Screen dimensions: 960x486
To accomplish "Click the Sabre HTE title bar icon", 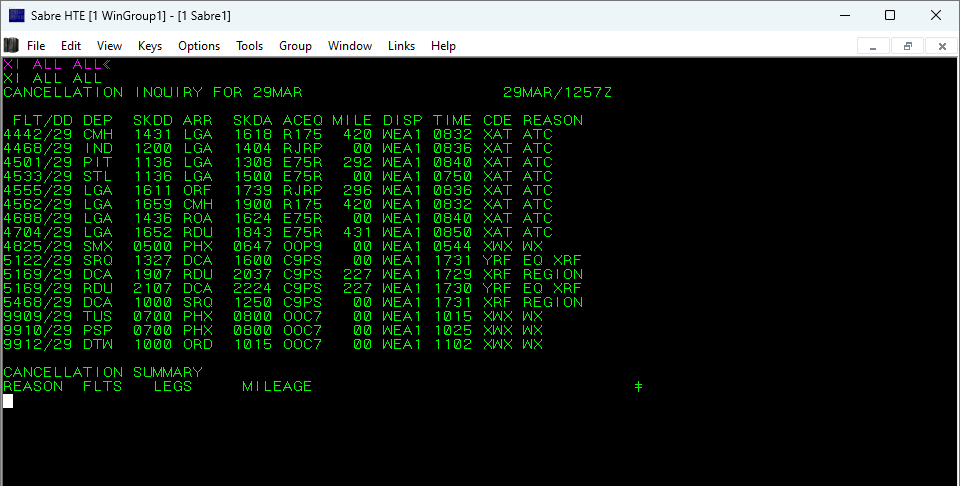I will [x=17, y=15].
